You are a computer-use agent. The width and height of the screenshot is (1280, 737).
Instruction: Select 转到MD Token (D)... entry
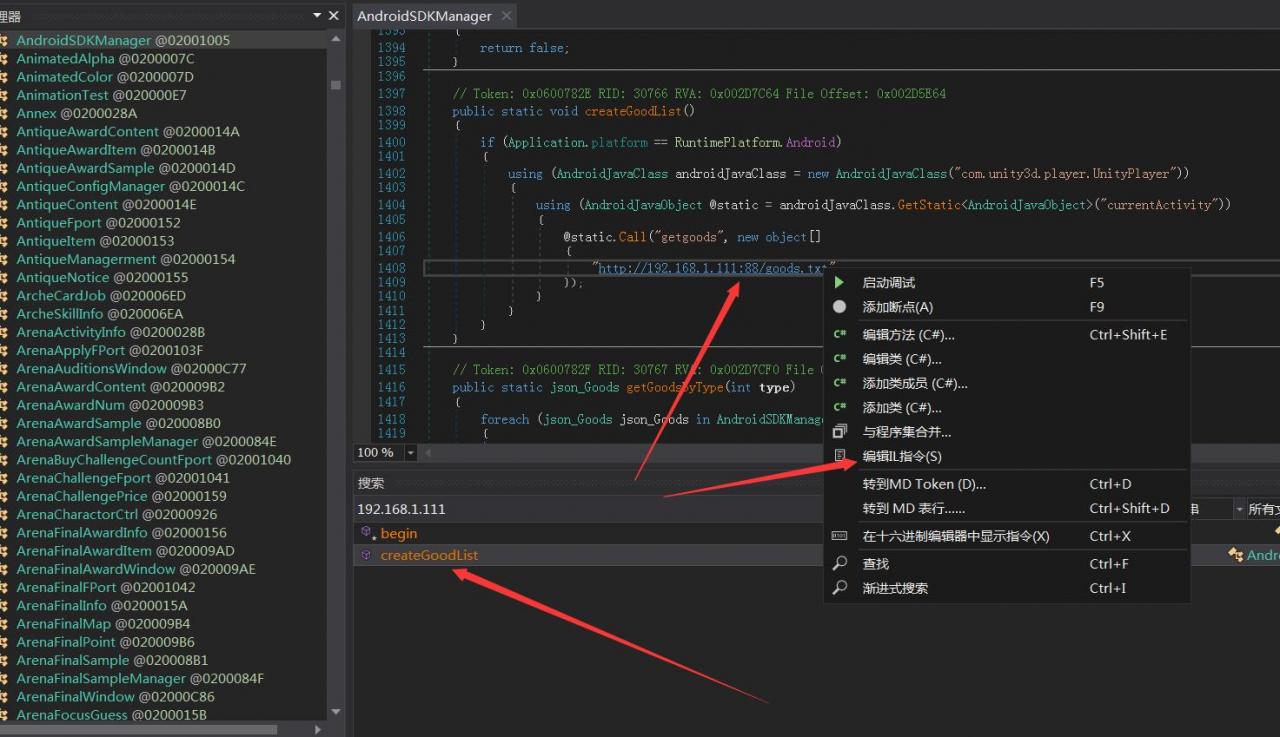(924, 484)
